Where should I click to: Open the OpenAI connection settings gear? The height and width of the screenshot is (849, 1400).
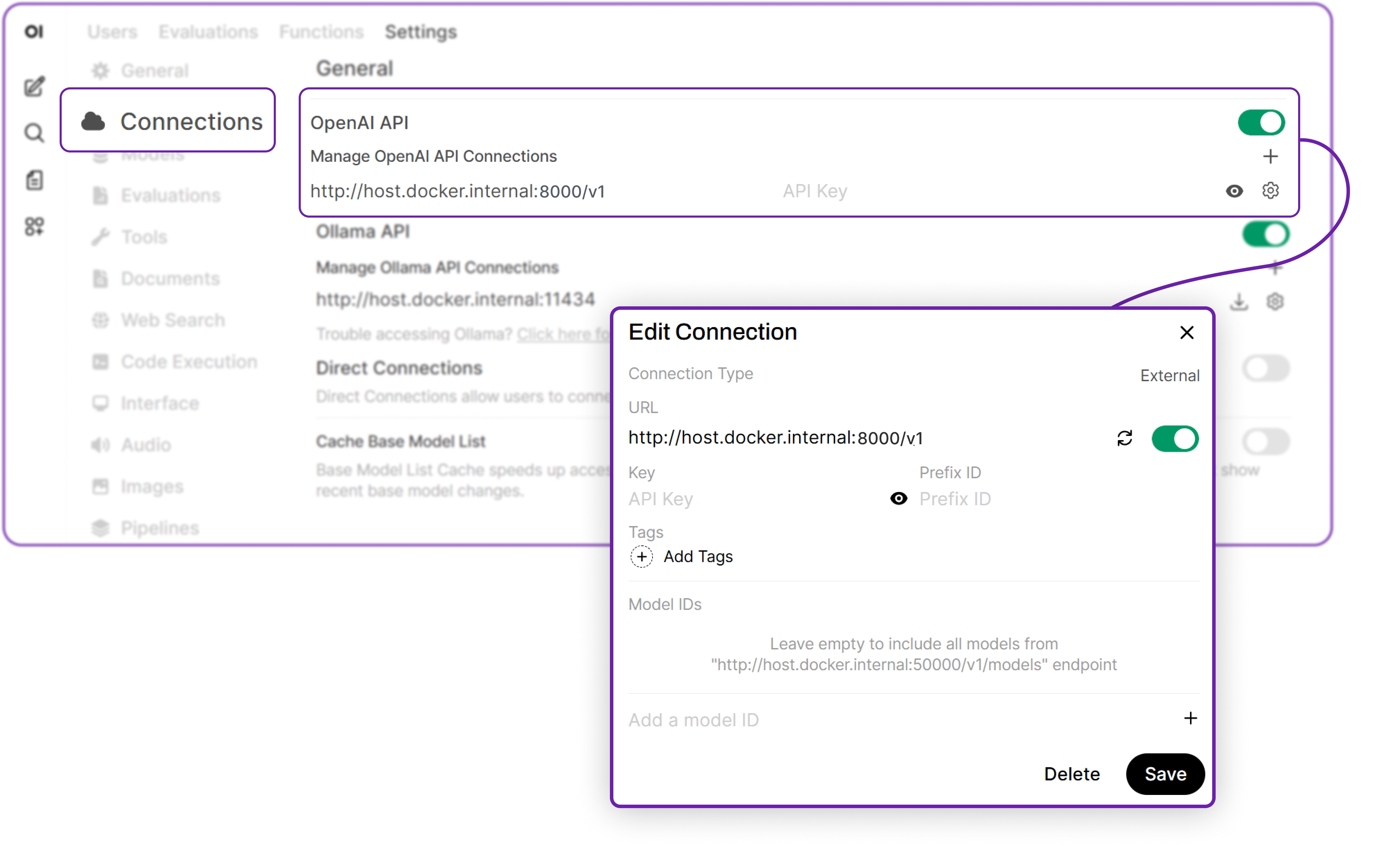pos(1270,191)
